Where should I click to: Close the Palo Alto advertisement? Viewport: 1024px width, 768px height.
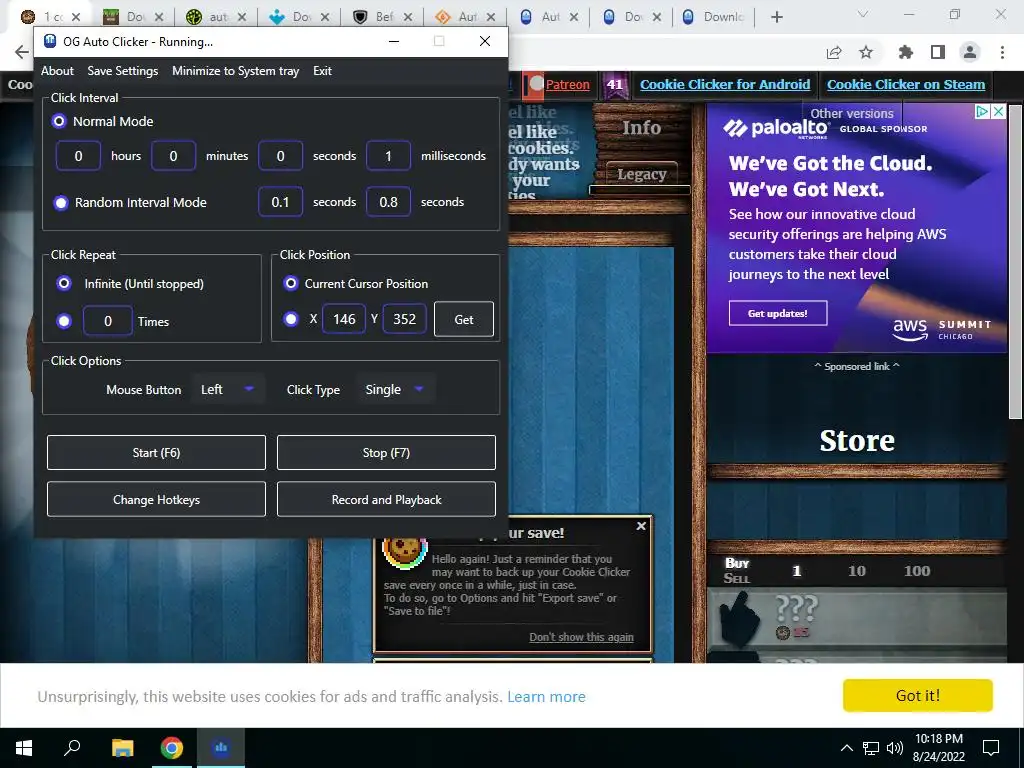(999, 112)
